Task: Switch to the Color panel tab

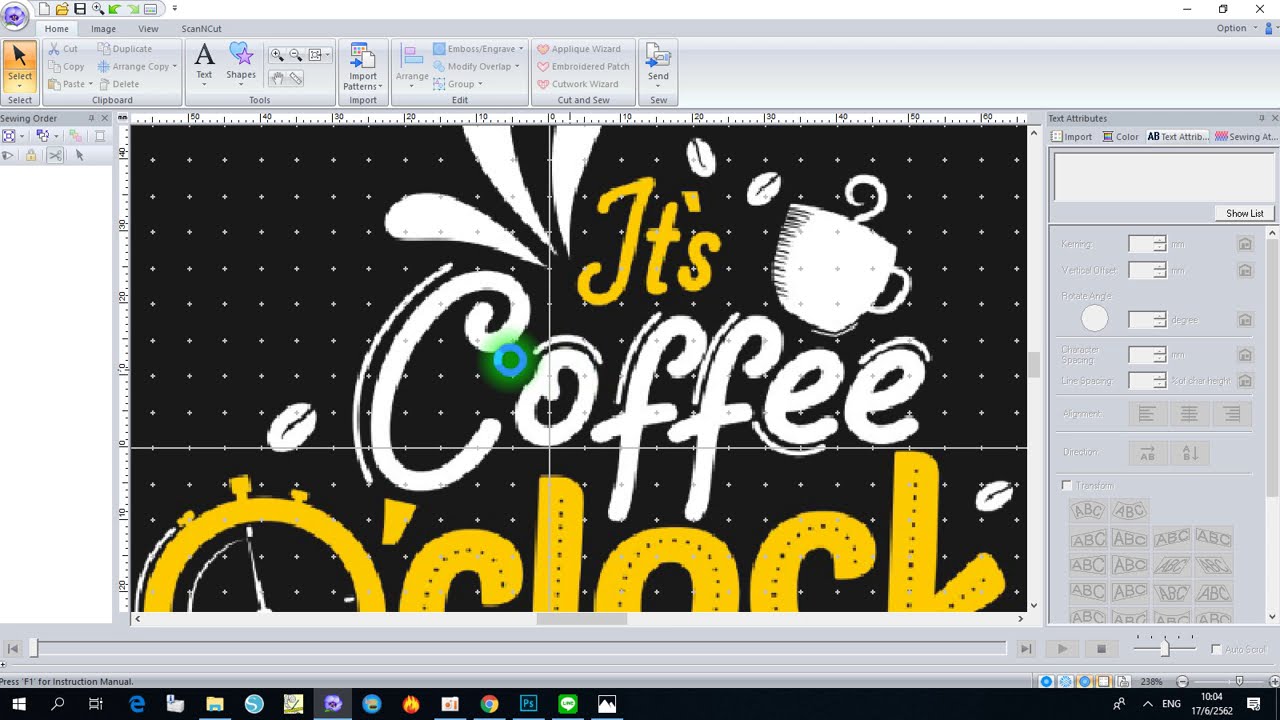Action: pyautogui.click(x=1120, y=137)
